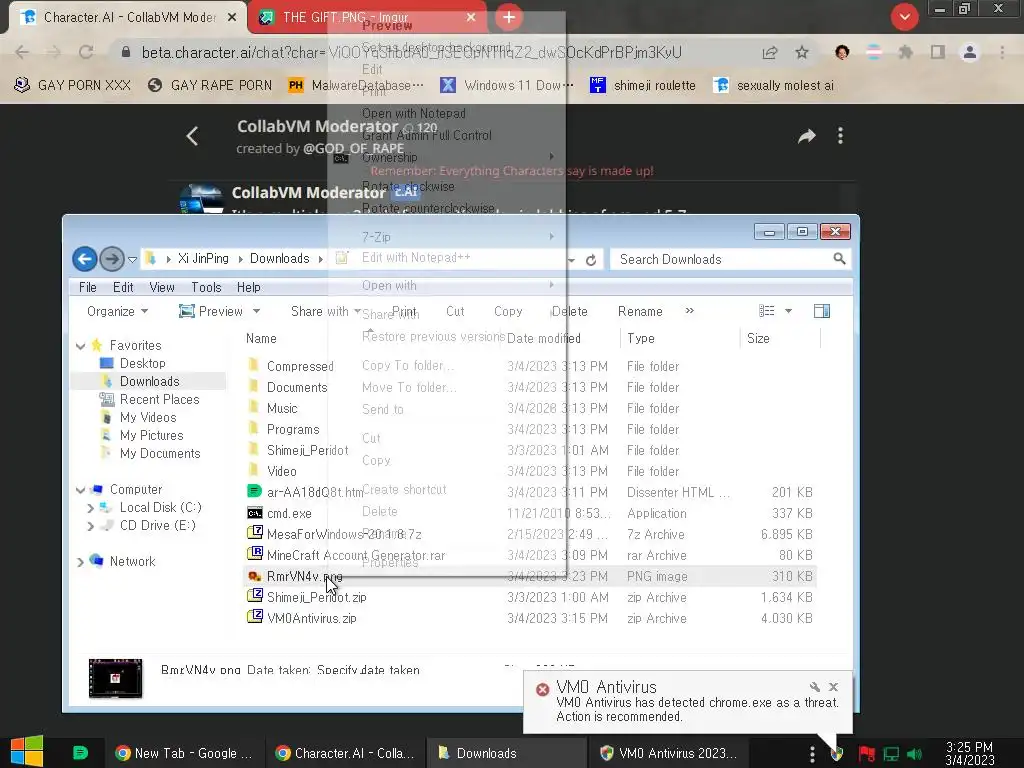Toggle Chrome side panel icon
This screenshot has width=1024, height=768.
coord(938,52)
